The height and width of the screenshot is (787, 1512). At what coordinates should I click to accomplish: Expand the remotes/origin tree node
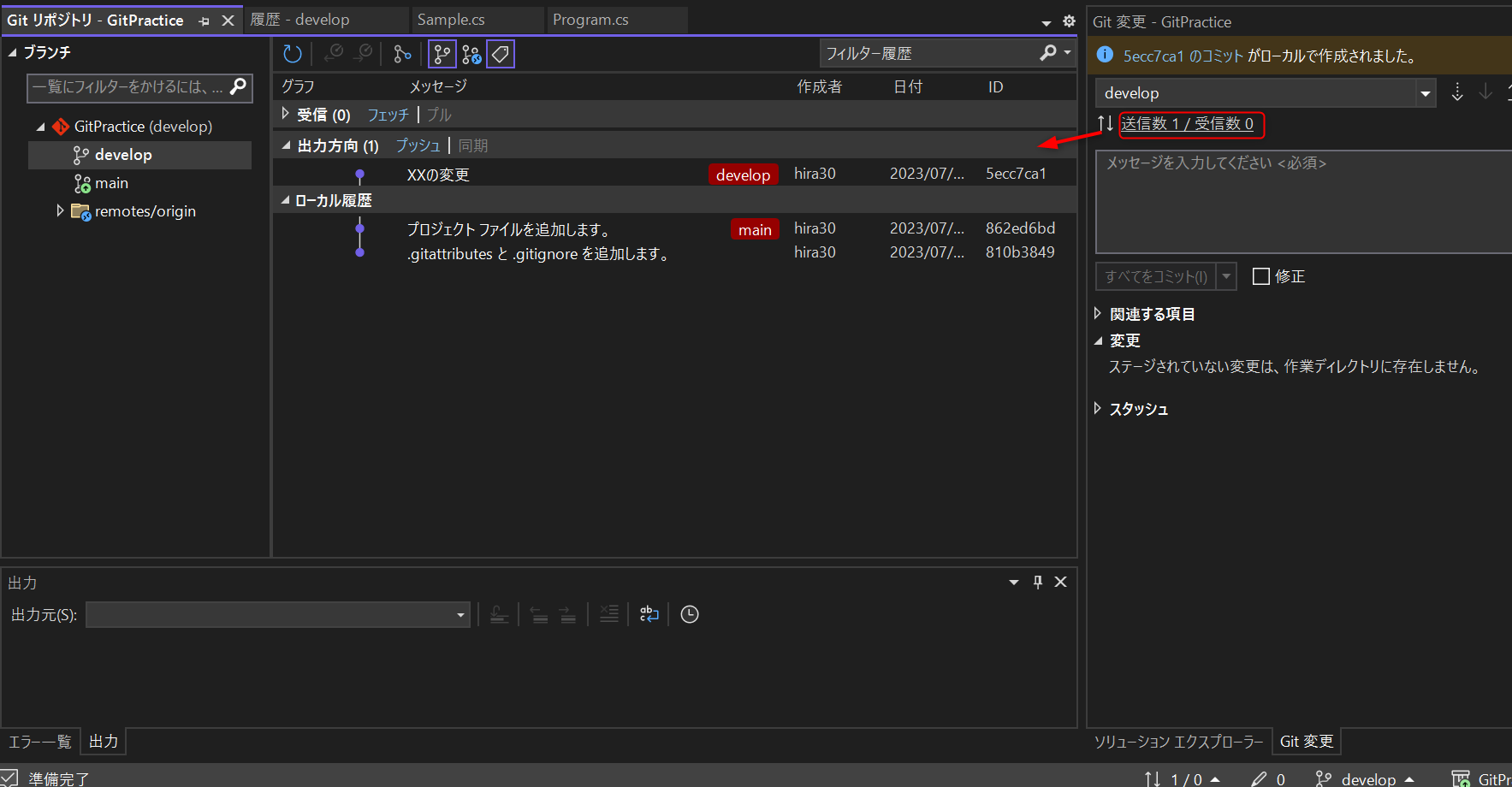60,210
